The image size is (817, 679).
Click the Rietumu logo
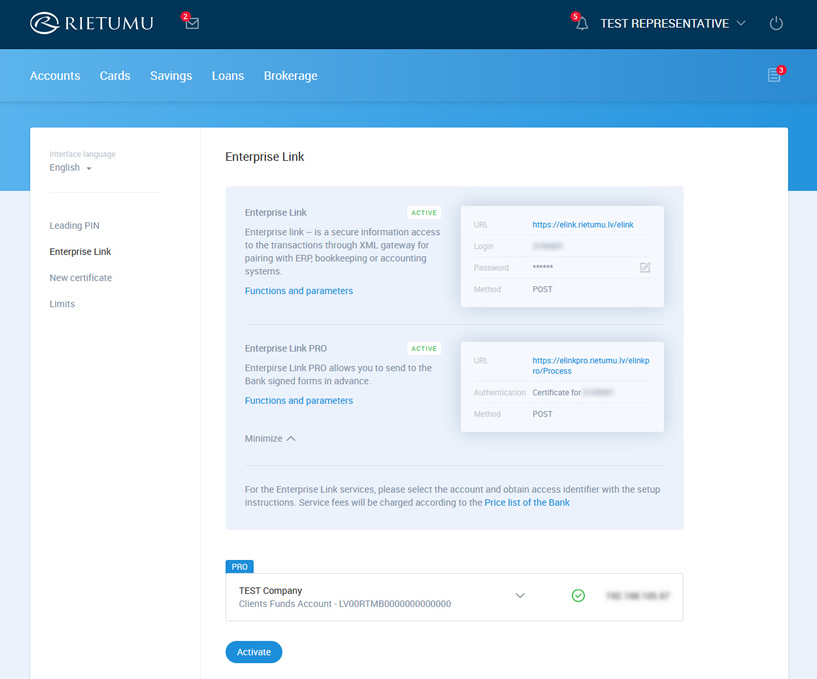90,22
